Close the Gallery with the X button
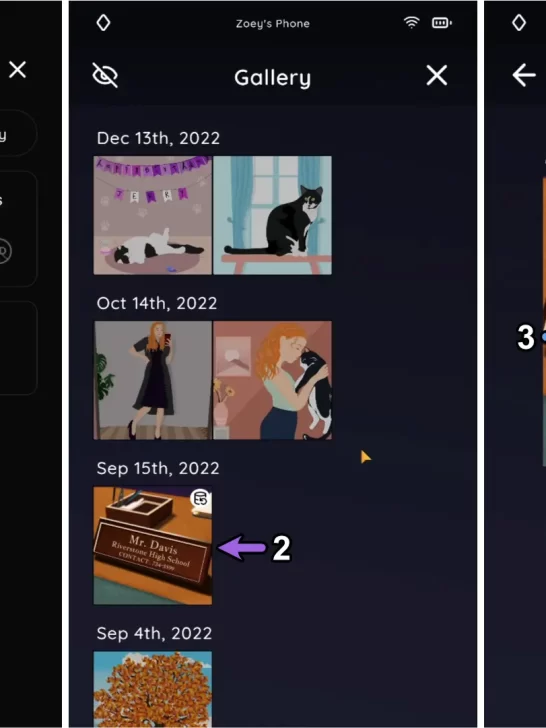 436,75
